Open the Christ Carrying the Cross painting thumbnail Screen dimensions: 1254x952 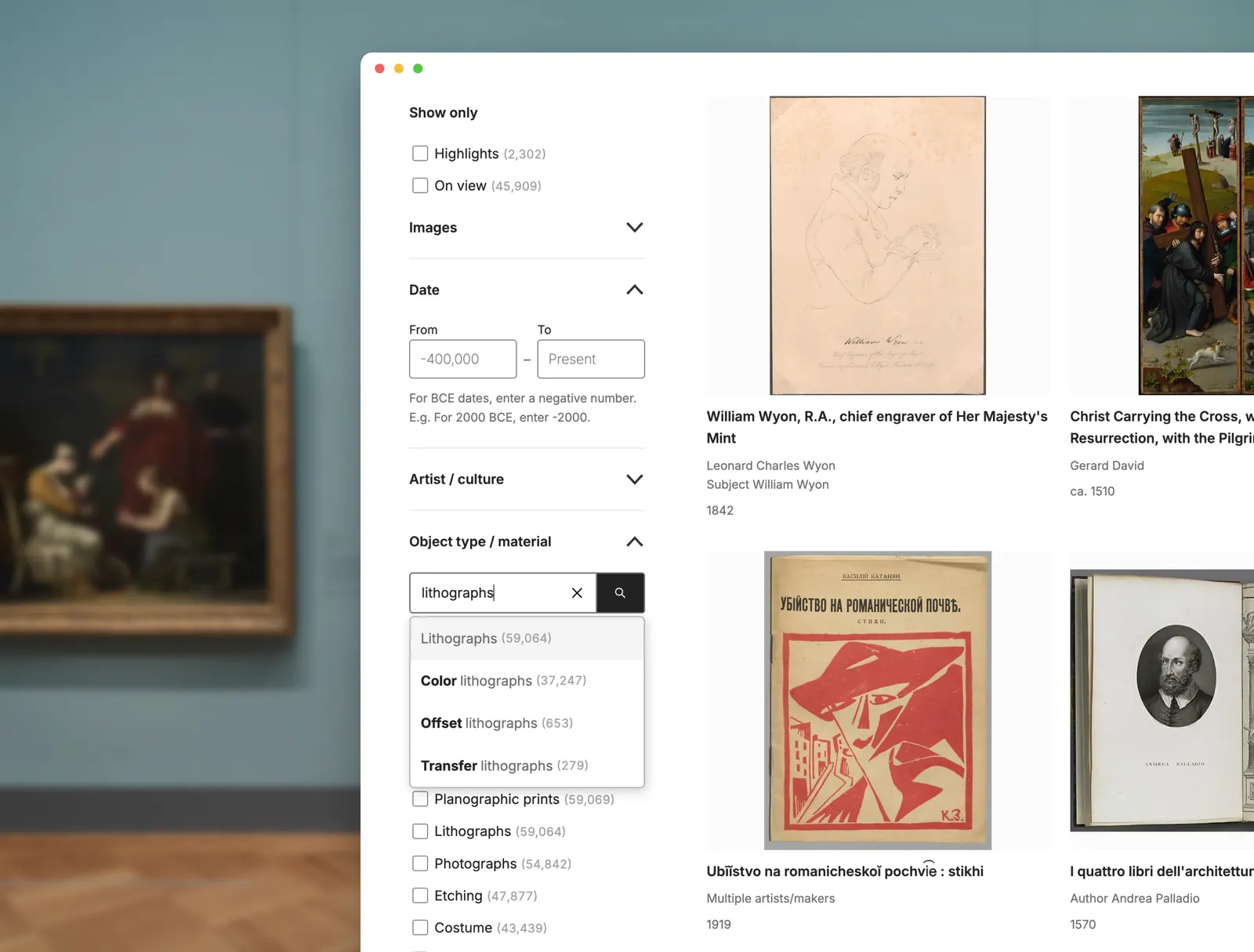1196,245
